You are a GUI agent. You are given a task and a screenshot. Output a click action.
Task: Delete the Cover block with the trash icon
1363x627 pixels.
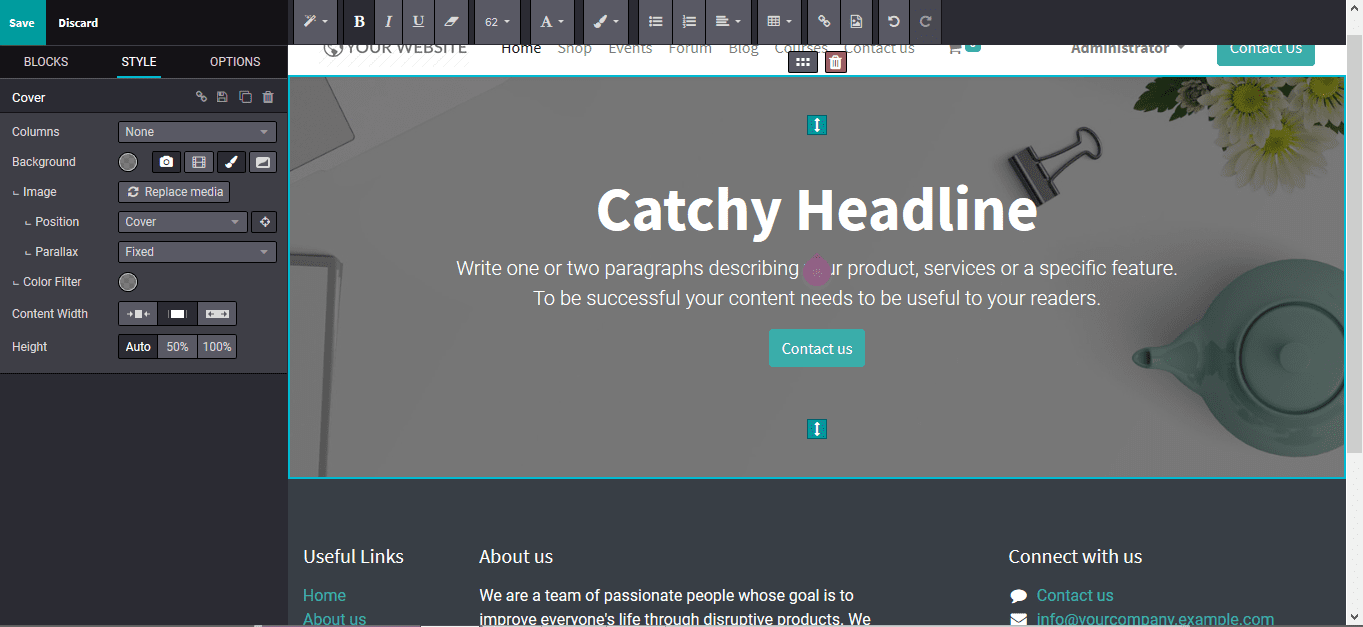point(267,97)
